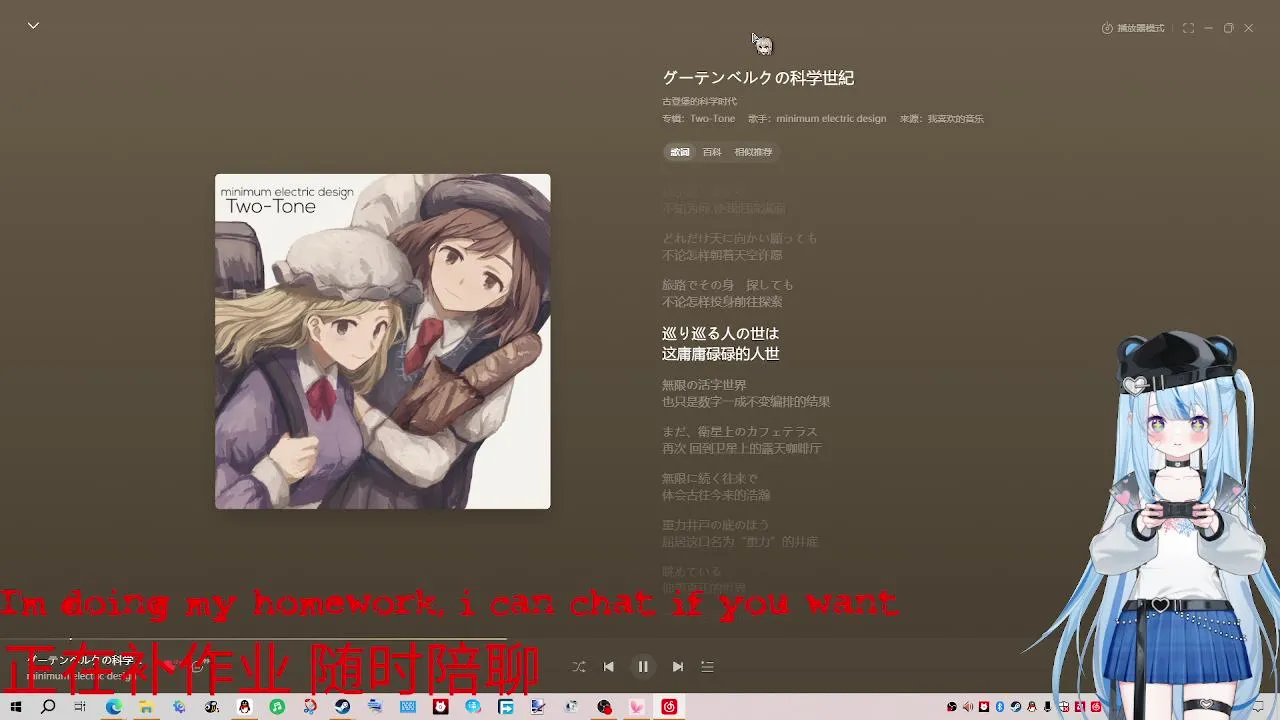1280x720 pixels.
Task: Jump to lyric line まだ、衛星上のカフェテラス
Action: coord(739,432)
